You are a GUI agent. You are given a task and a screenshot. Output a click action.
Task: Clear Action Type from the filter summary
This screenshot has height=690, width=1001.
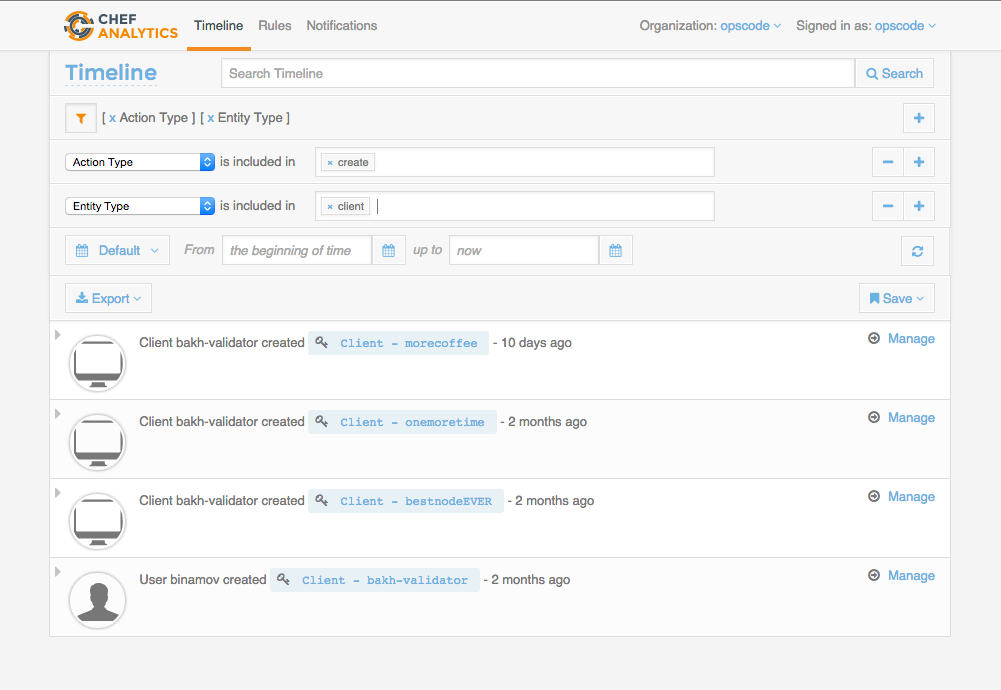[x=112, y=118]
